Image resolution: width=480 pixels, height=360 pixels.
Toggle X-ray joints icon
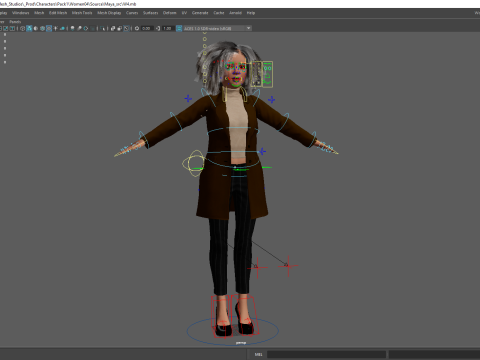coord(126,28)
